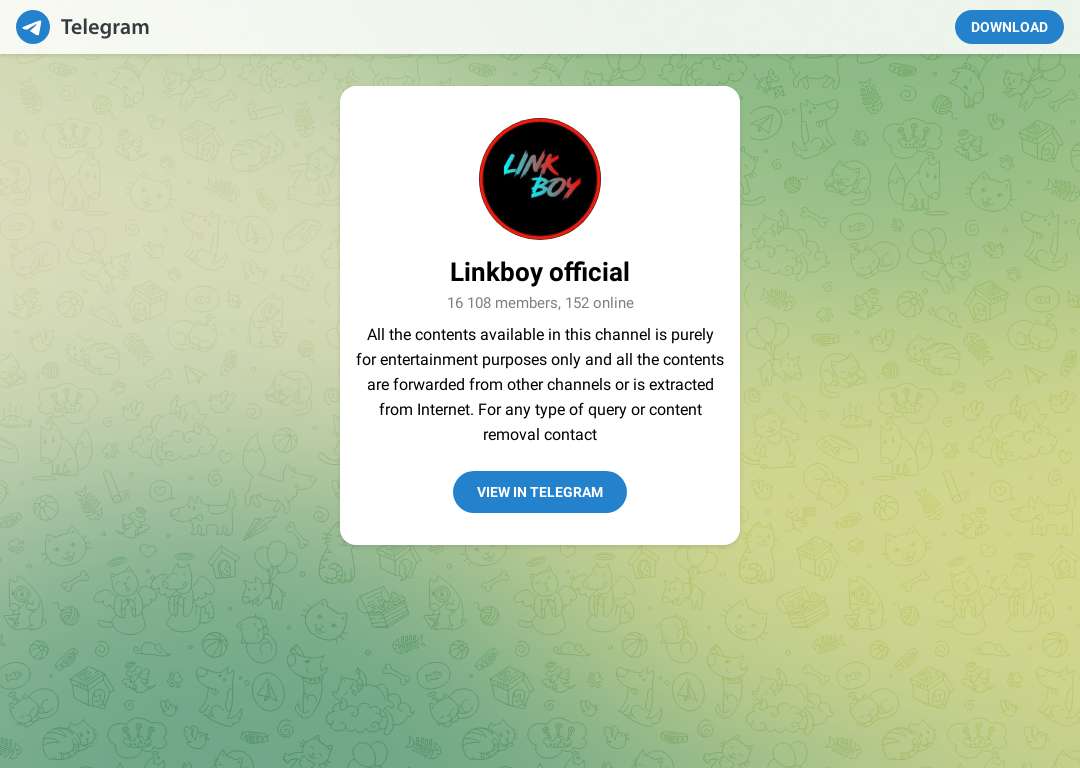The image size is (1080, 768).
Task: Open the Telegram wordmark link in header
Action: coord(105,27)
